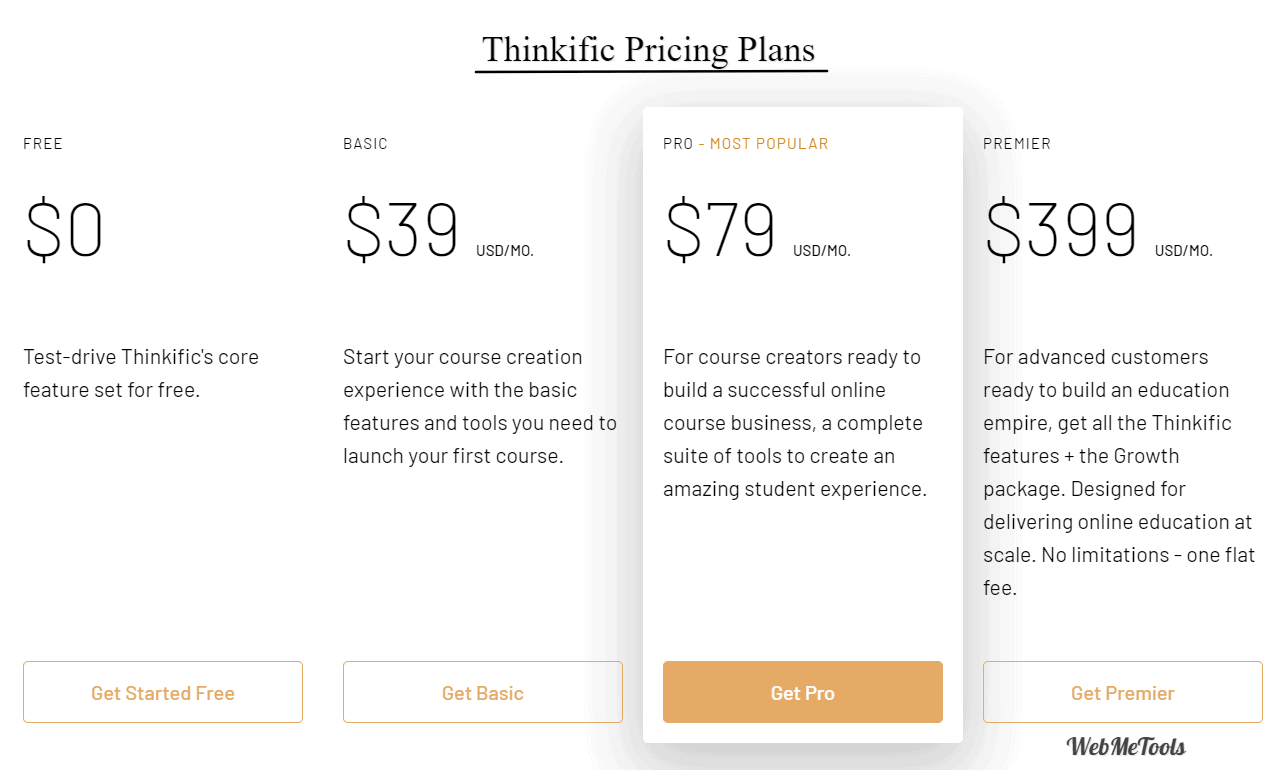Viewport: 1285px width, 770px height.
Task: Click the USD/MO. text beside $39
Action: point(505,251)
